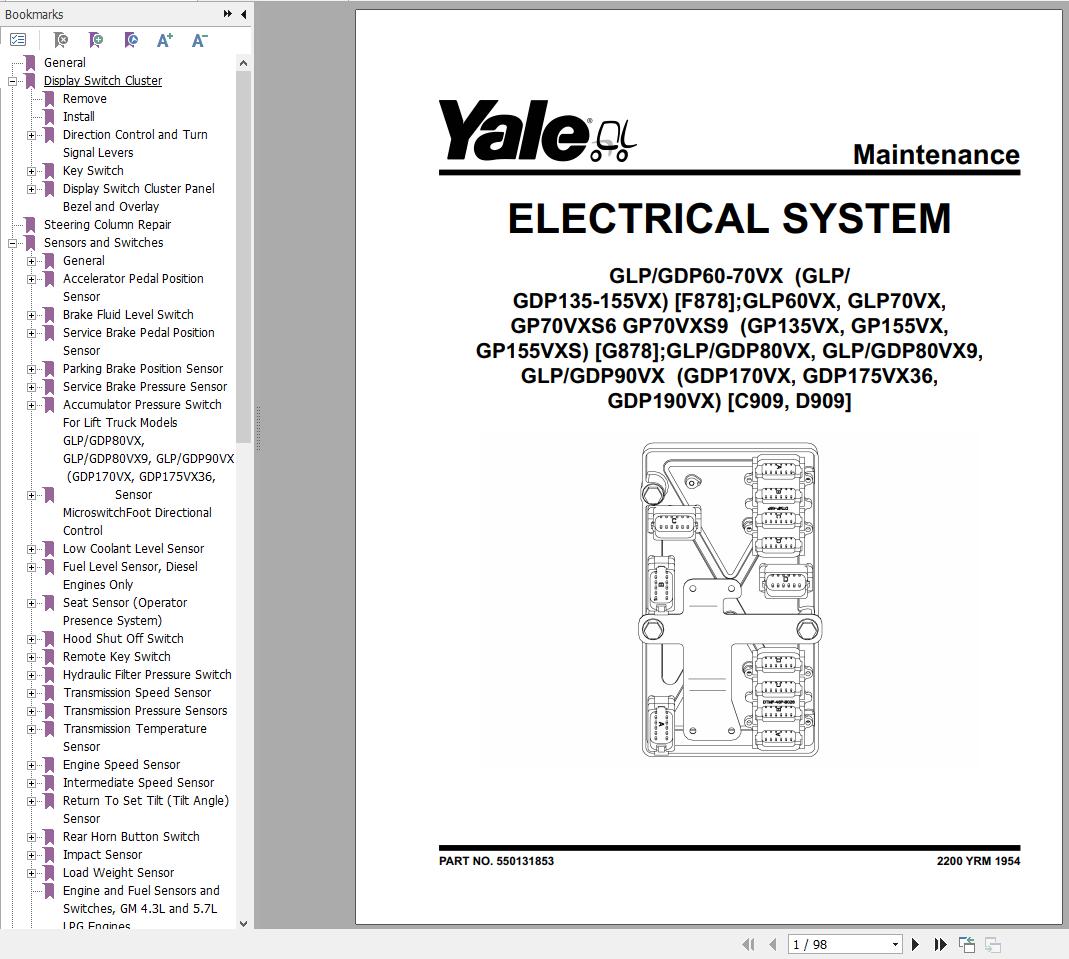
Task: Increase bookmark text size with A+
Action: point(164,40)
